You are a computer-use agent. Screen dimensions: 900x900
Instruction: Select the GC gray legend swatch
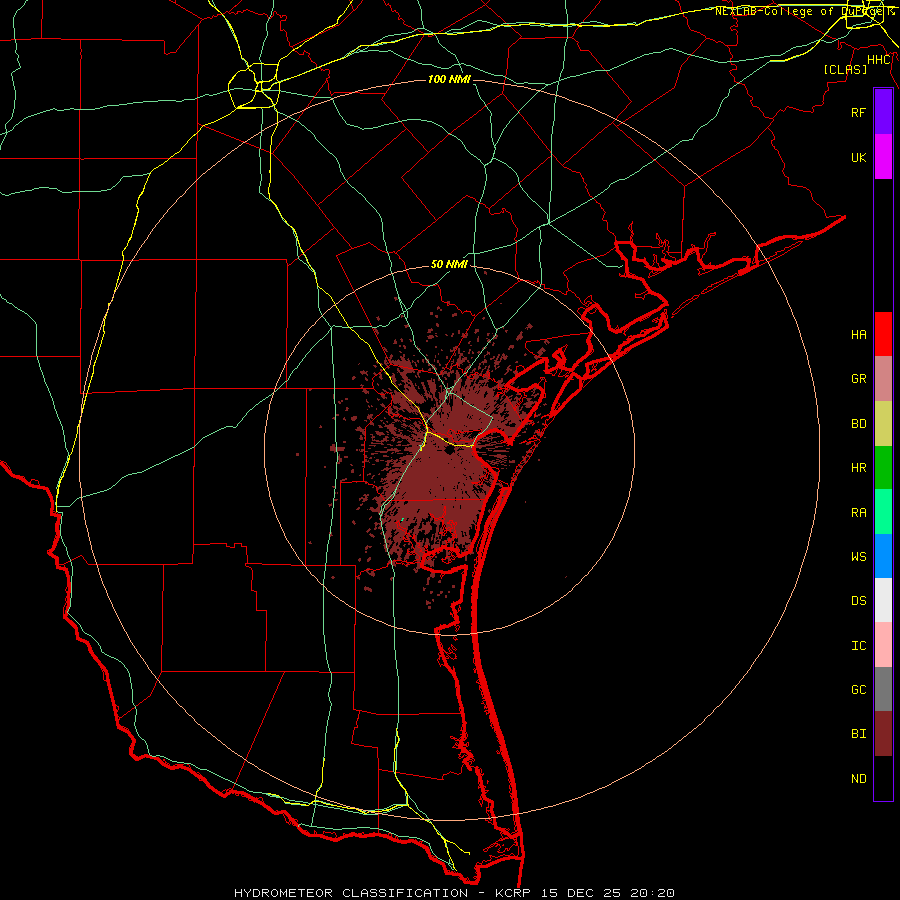pyautogui.click(x=883, y=689)
